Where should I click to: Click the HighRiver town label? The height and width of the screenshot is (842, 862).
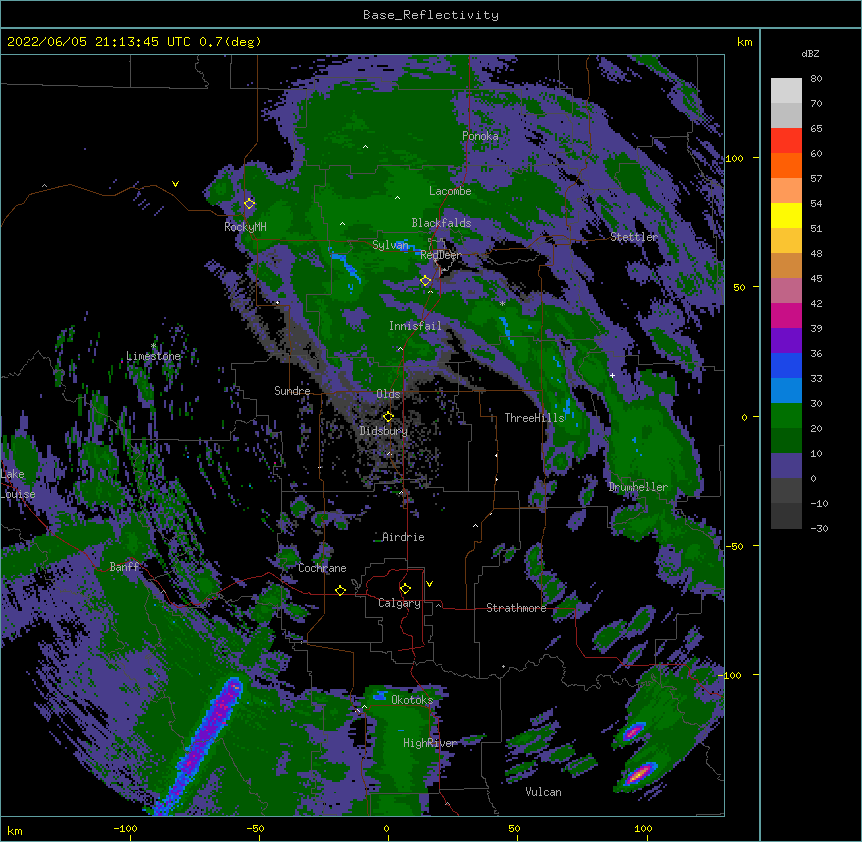coord(429,743)
